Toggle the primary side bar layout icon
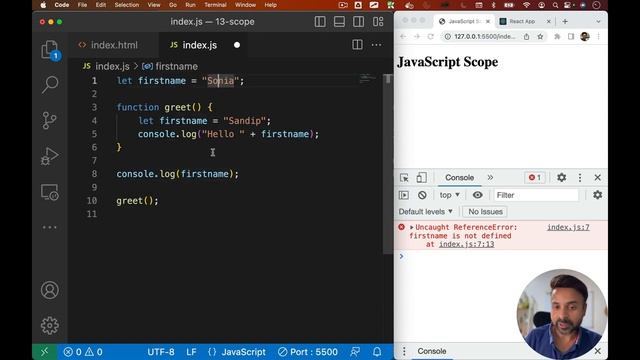The image size is (640, 360). tap(320, 22)
